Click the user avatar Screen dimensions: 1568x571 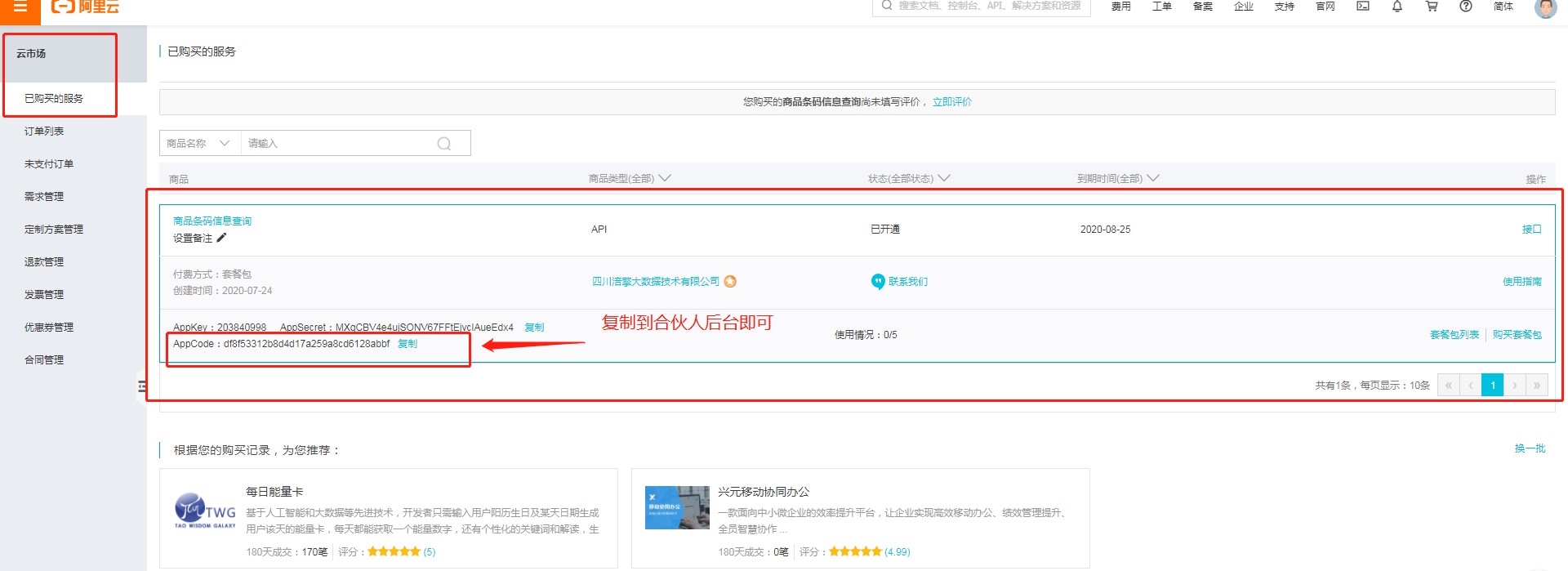pyautogui.click(x=1545, y=7)
